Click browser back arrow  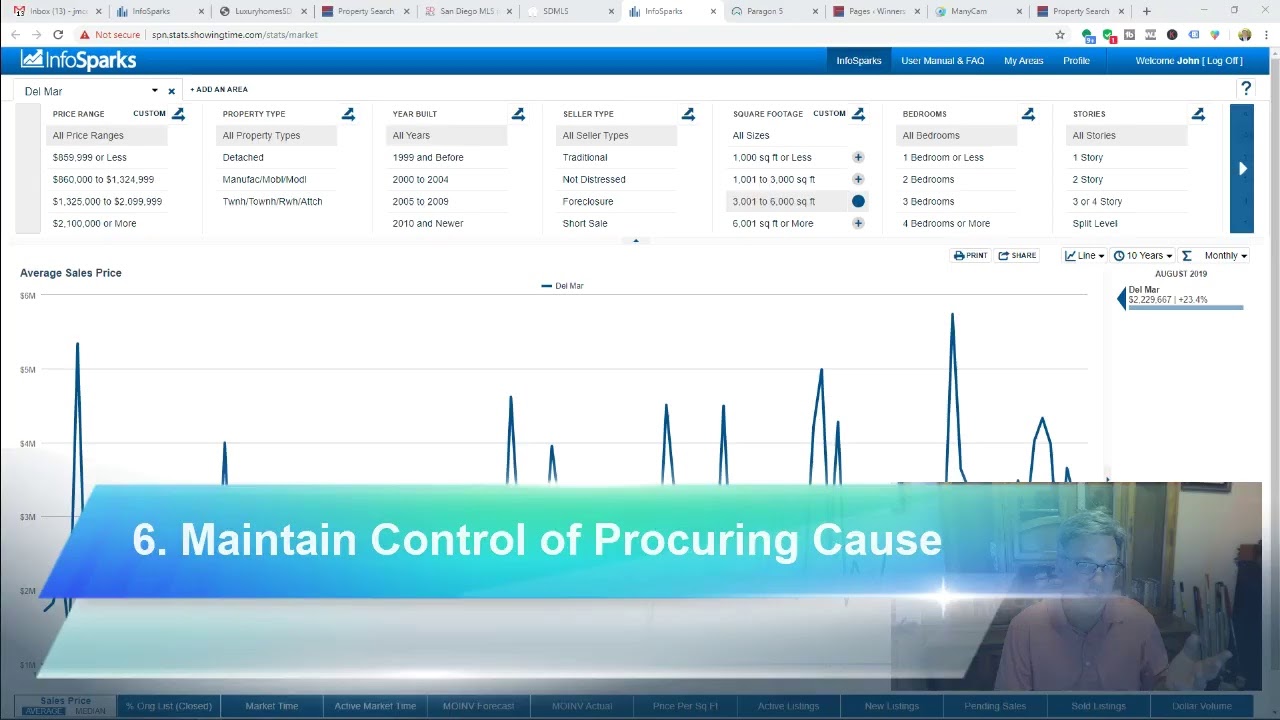(15, 34)
